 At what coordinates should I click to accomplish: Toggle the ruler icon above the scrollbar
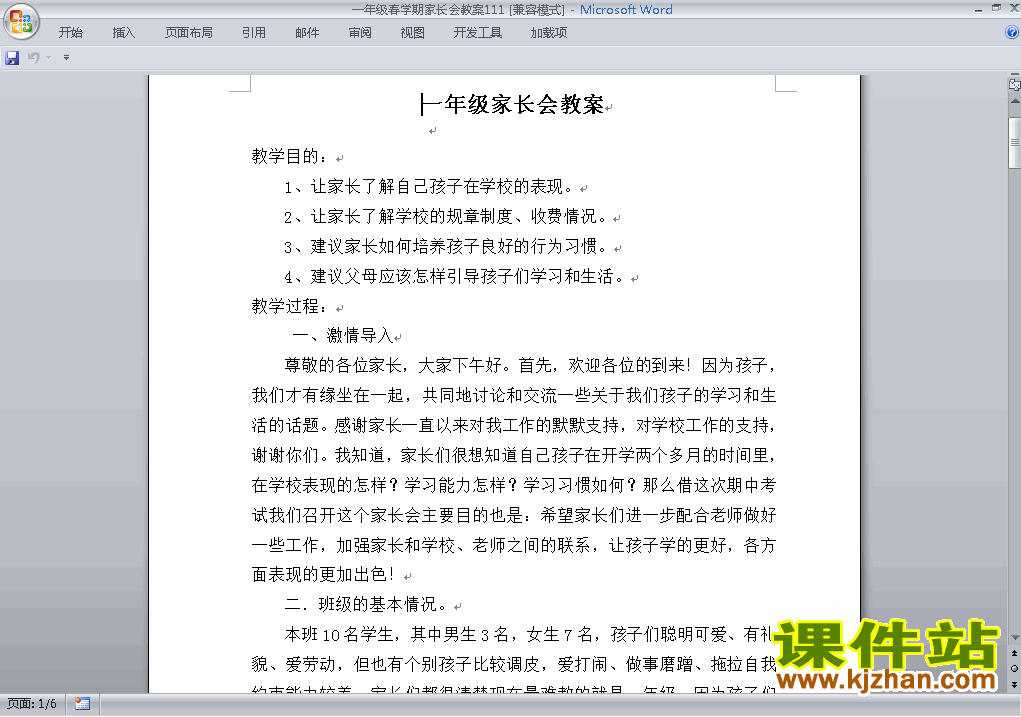[1014, 84]
